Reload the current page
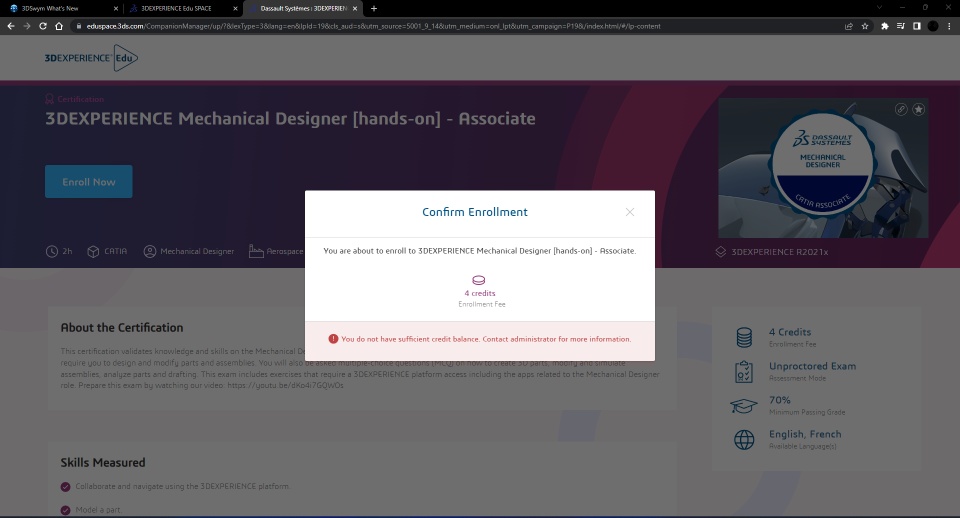The height and width of the screenshot is (518, 960). pos(43,26)
